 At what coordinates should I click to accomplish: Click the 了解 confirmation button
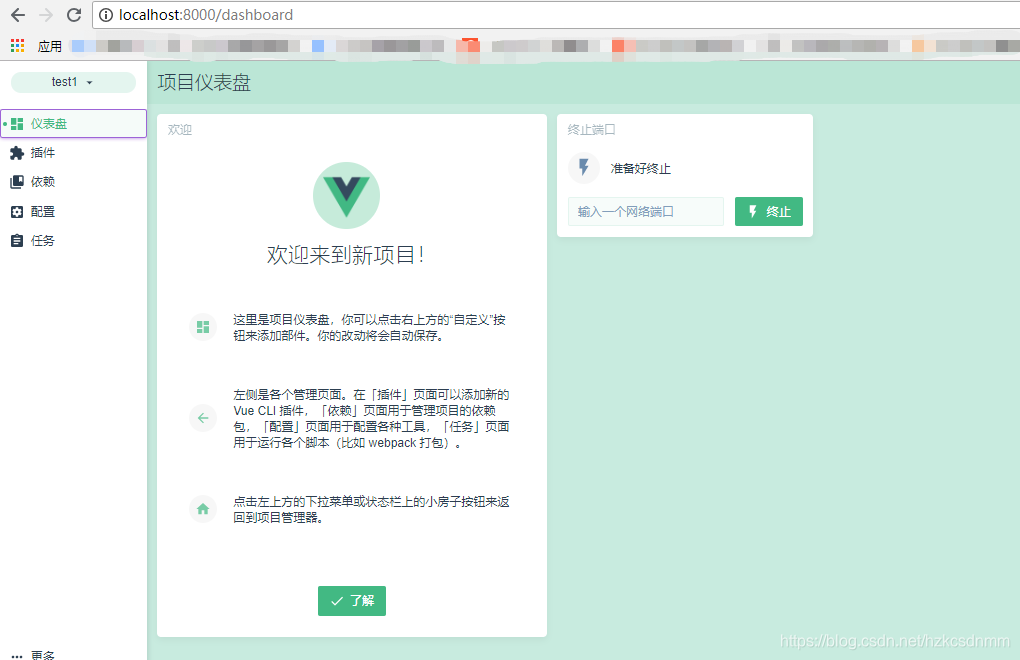click(x=351, y=601)
